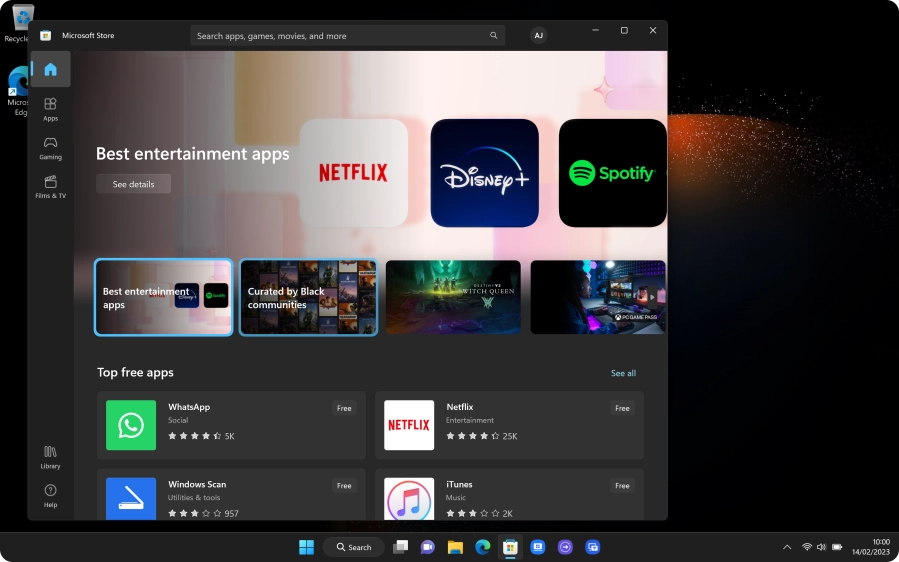Open File Explorer from the taskbar

coord(455,547)
